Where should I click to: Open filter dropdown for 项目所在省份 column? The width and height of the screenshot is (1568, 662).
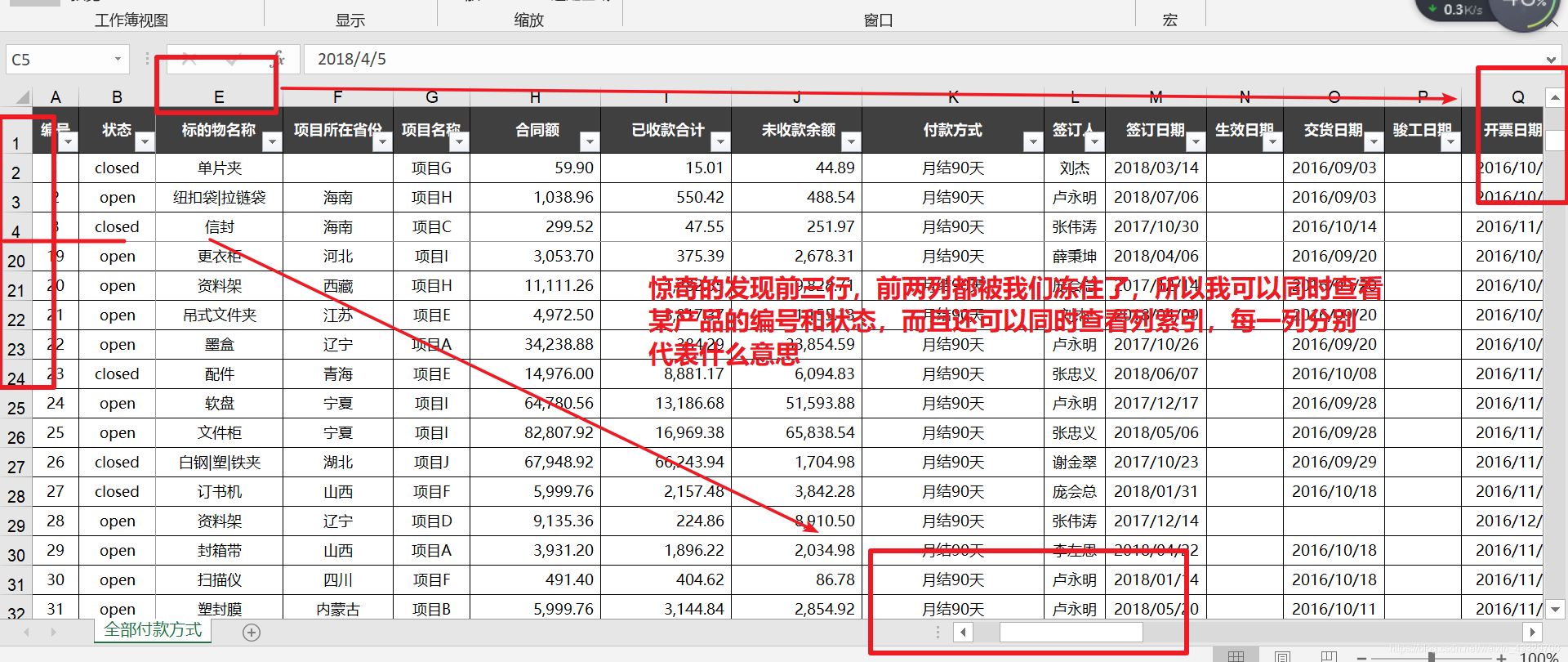pyautogui.click(x=382, y=141)
